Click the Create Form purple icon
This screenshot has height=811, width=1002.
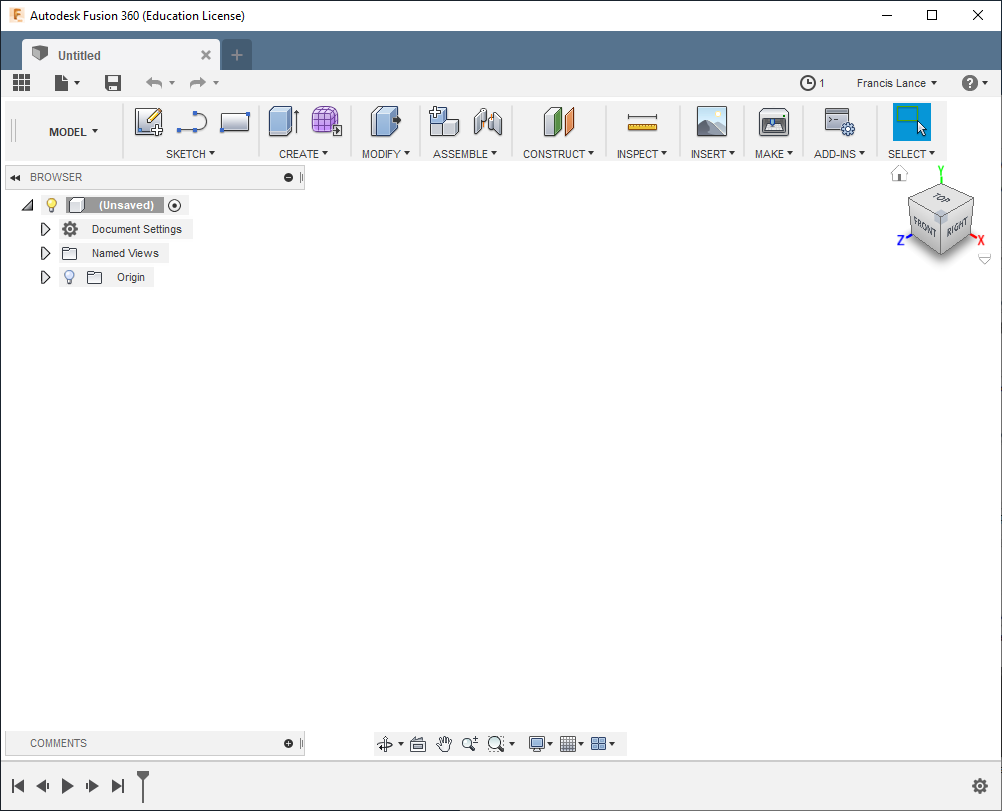pyautogui.click(x=327, y=121)
